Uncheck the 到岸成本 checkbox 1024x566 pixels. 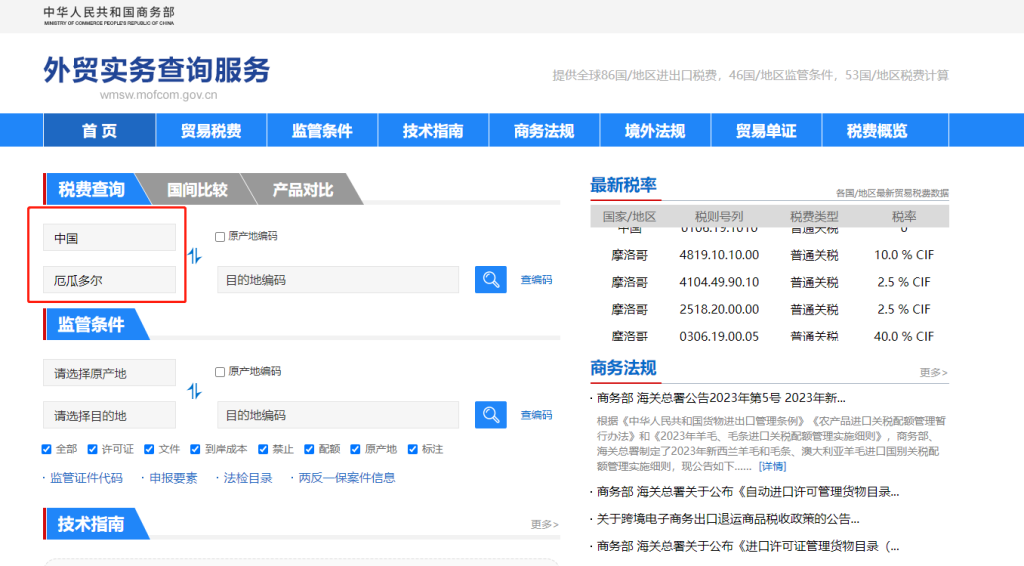pyautogui.click(x=195, y=449)
